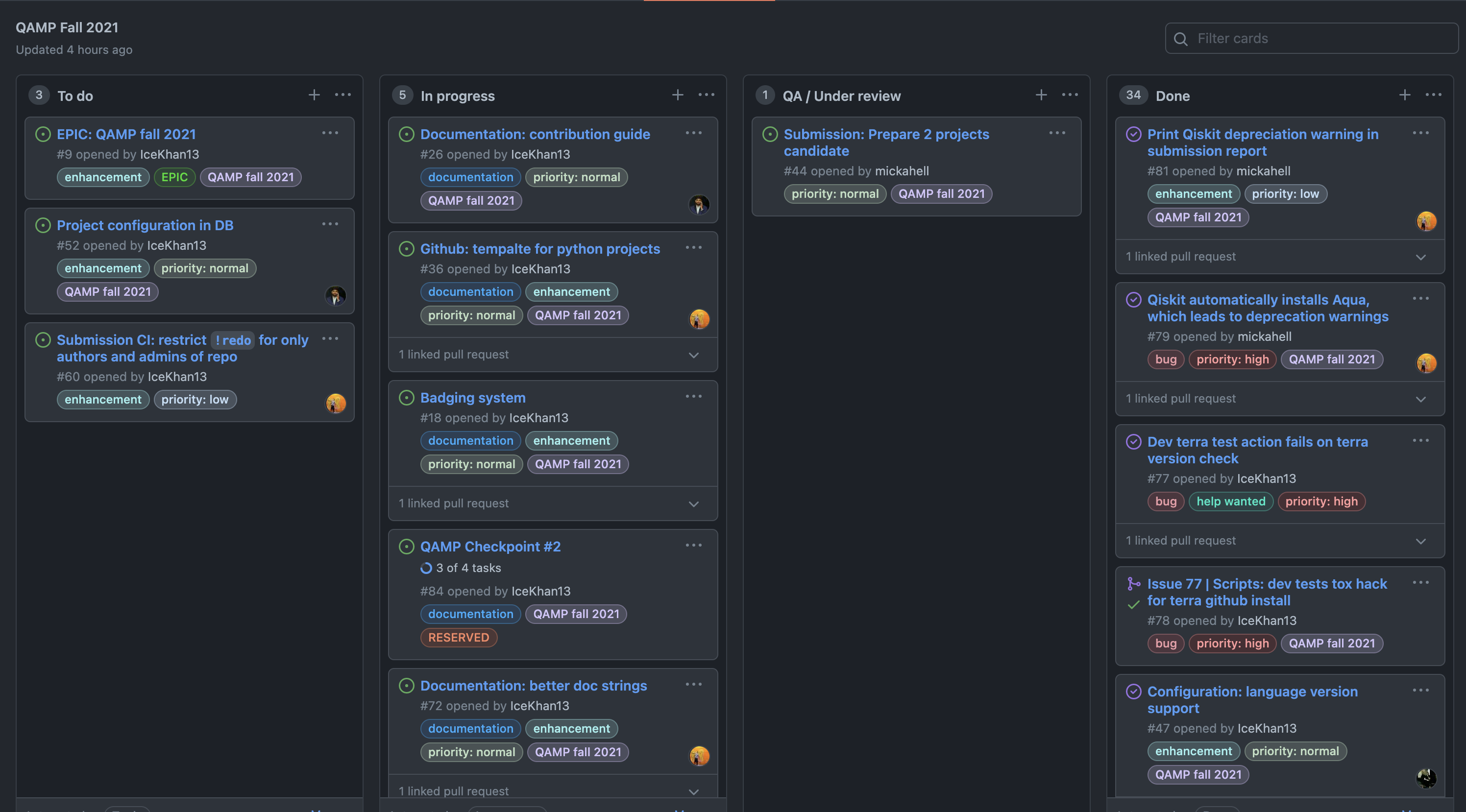The image size is (1466, 812).
Task: Add a card to the QA / Under review column
Action: [1040, 95]
